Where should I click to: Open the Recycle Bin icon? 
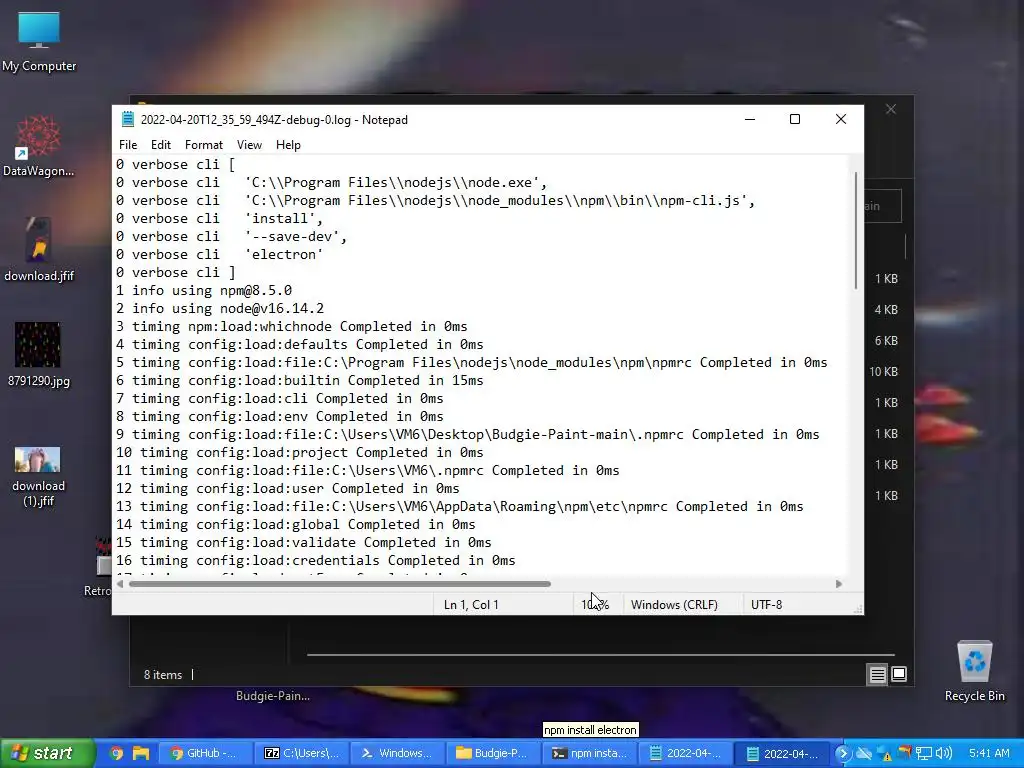974,671
